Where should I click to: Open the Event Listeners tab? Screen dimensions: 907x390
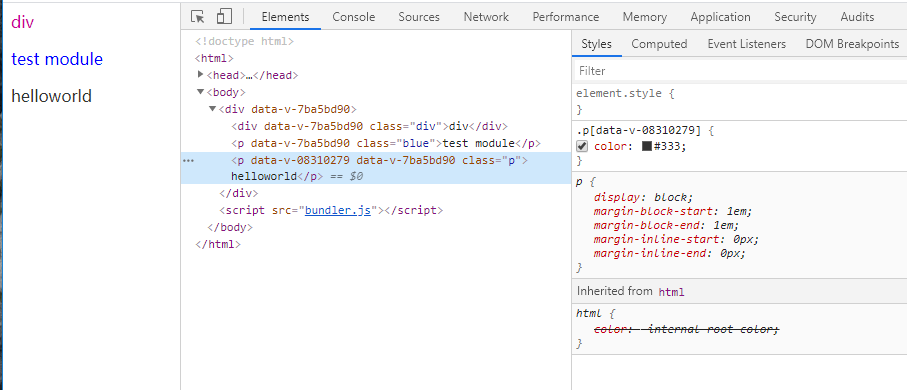click(x=746, y=44)
